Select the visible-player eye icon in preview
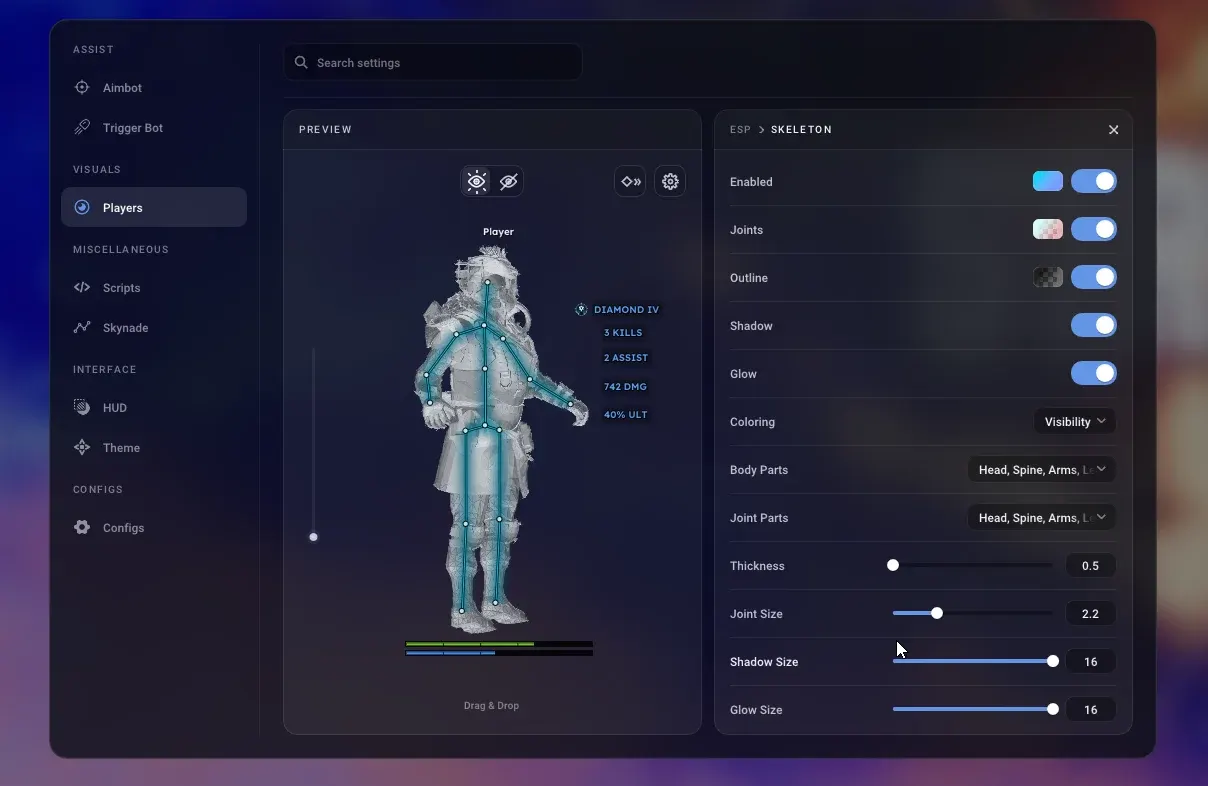 (x=476, y=181)
